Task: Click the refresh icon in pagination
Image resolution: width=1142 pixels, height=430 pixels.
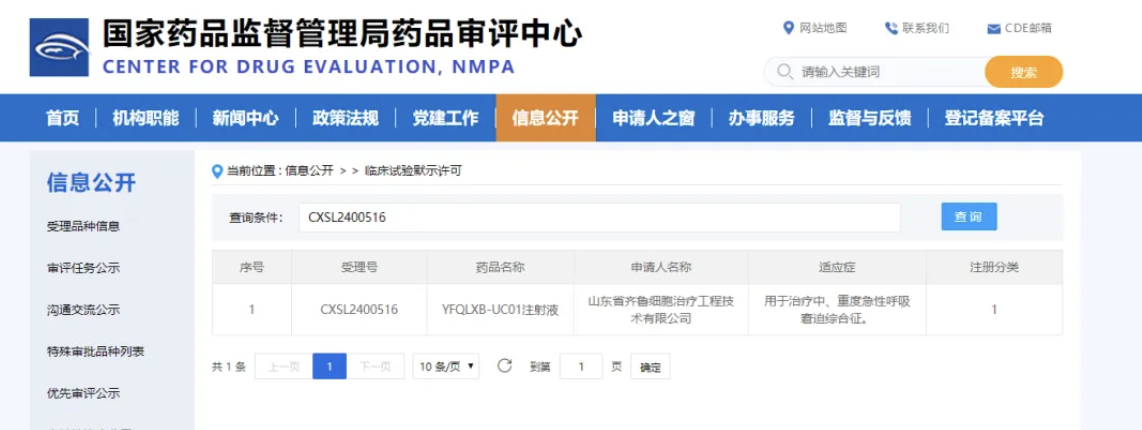Action: 505,366
